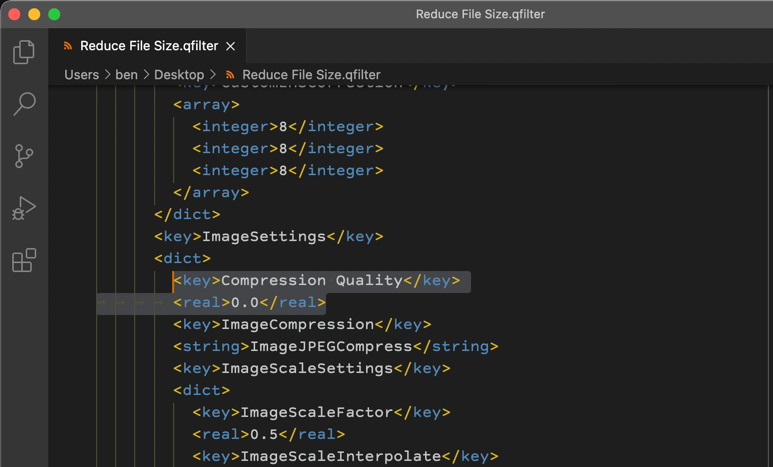Open the Search view in activity bar

(24, 104)
